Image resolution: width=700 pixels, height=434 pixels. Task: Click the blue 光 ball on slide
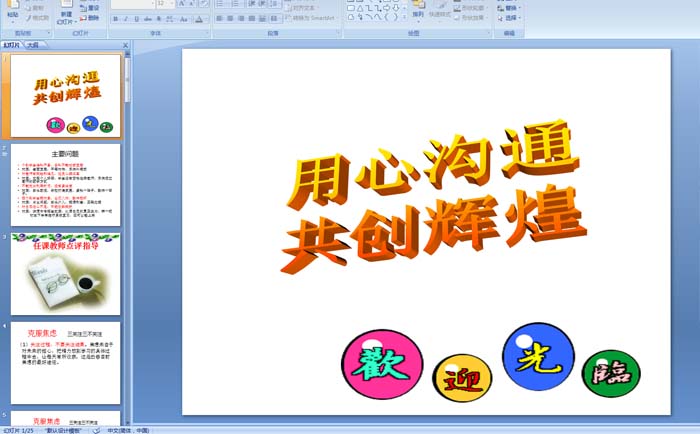pyautogui.click(x=538, y=356)
